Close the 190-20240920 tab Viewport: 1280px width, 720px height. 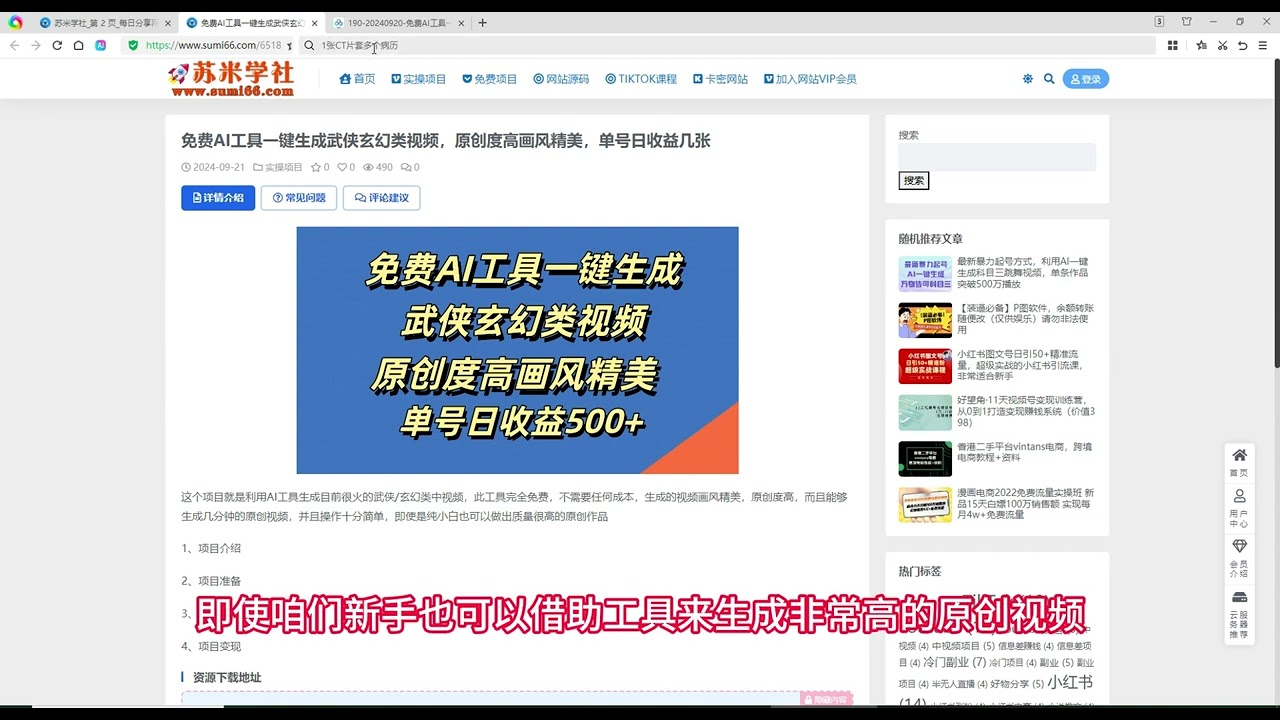[x=461, y=22]
